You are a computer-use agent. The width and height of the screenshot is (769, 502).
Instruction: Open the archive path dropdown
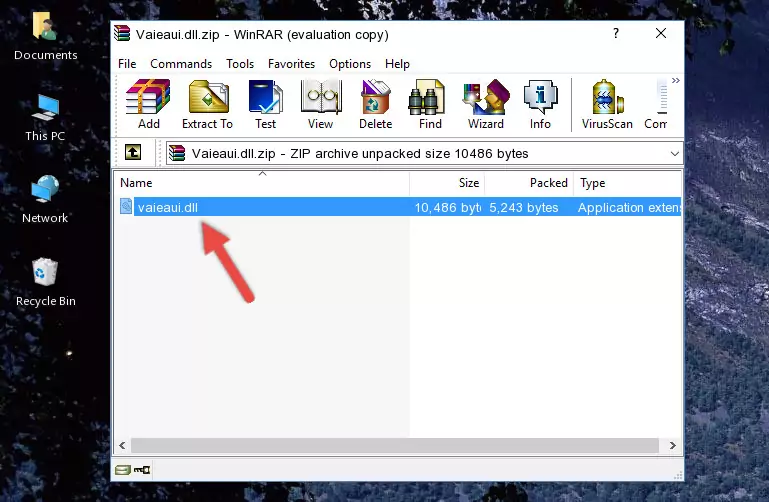click(x=674, y=153)
